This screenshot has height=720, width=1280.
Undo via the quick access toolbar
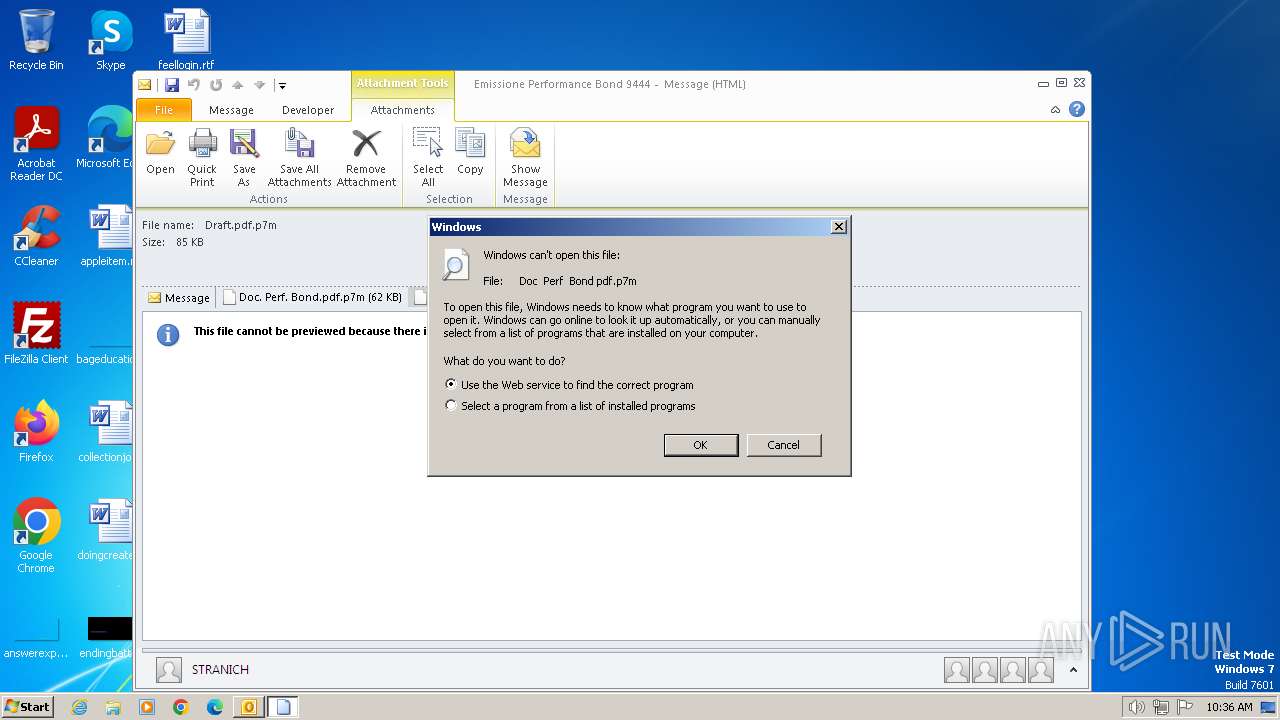(x=194, y=85)
